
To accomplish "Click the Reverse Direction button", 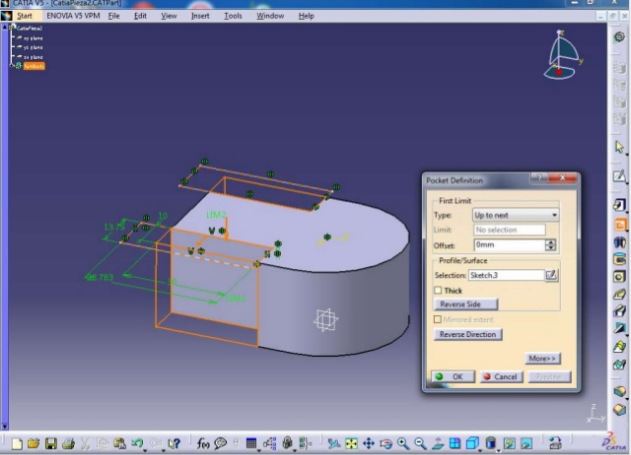I will point(468,334).
